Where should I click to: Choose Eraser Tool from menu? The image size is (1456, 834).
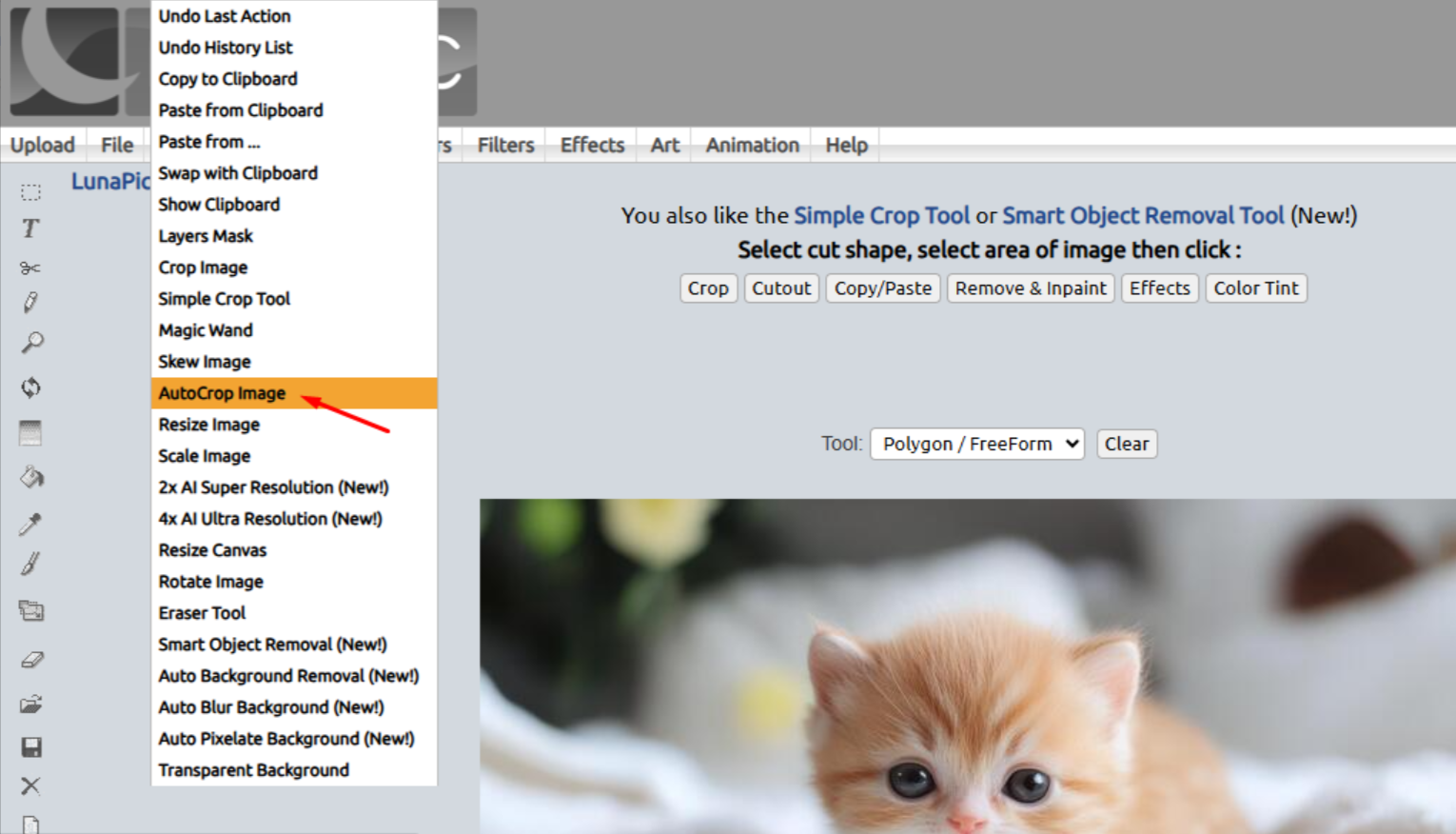(294, 613)
